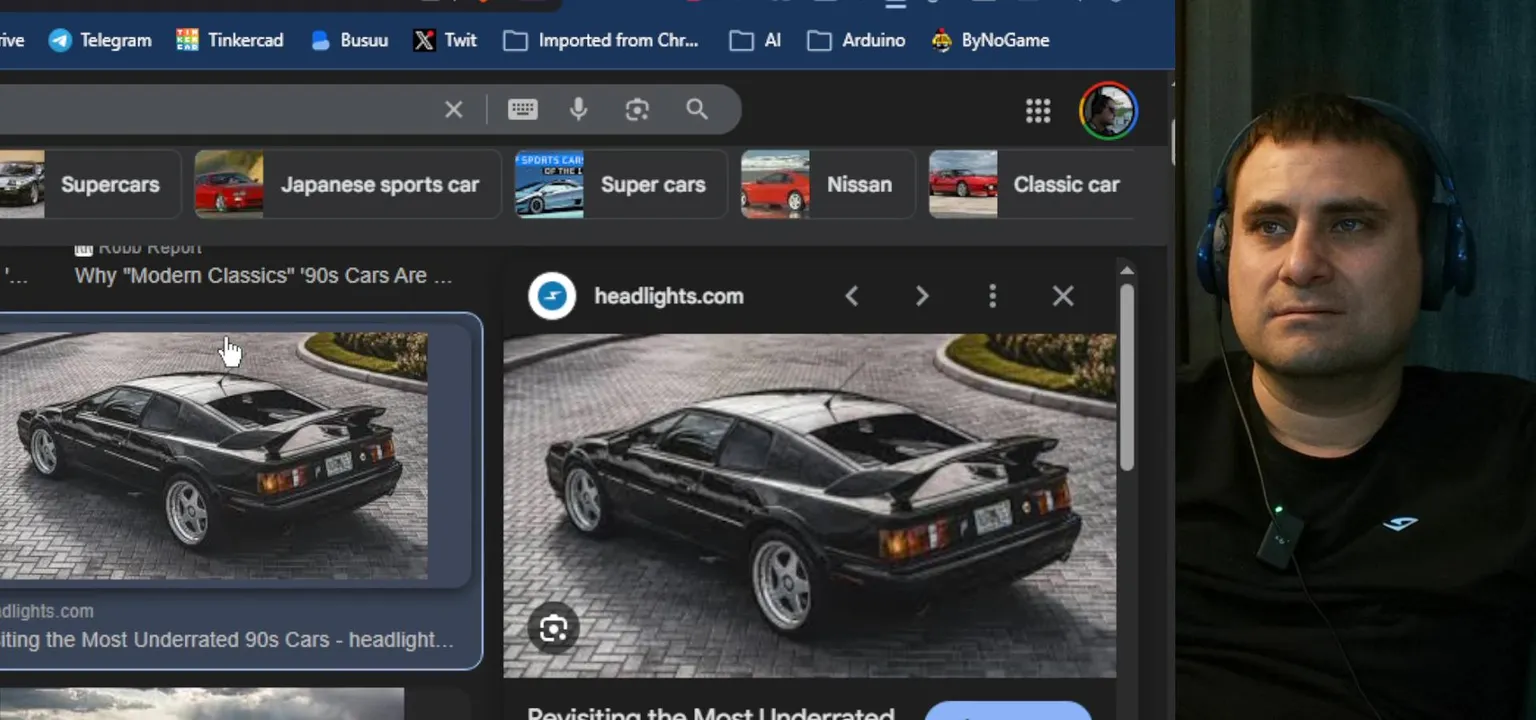
Task: Filter results by Japanese sports car chip
Action: point(348,184)
